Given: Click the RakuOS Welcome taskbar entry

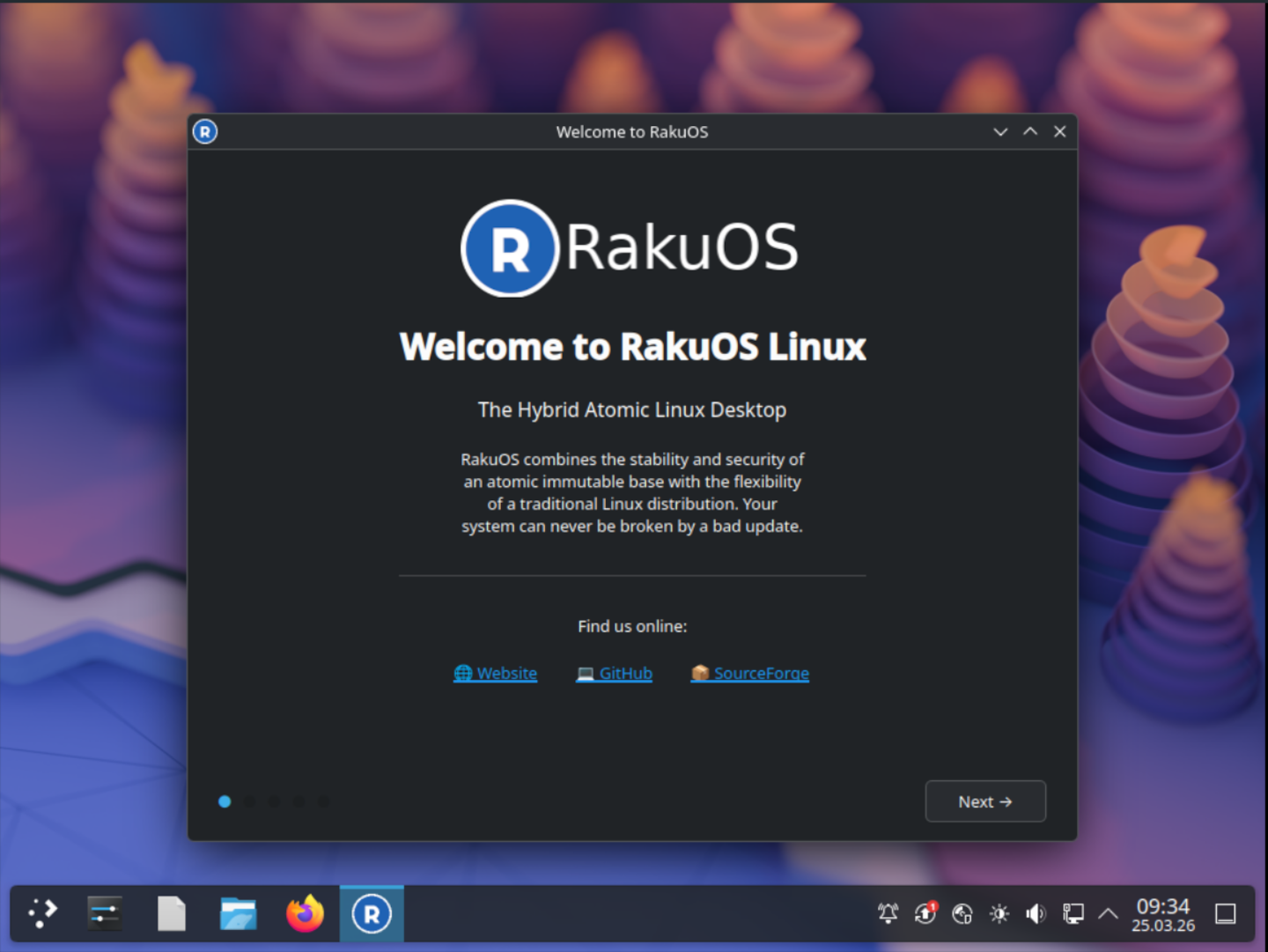Looking at the screenshot, I should [x=372, y=913].
